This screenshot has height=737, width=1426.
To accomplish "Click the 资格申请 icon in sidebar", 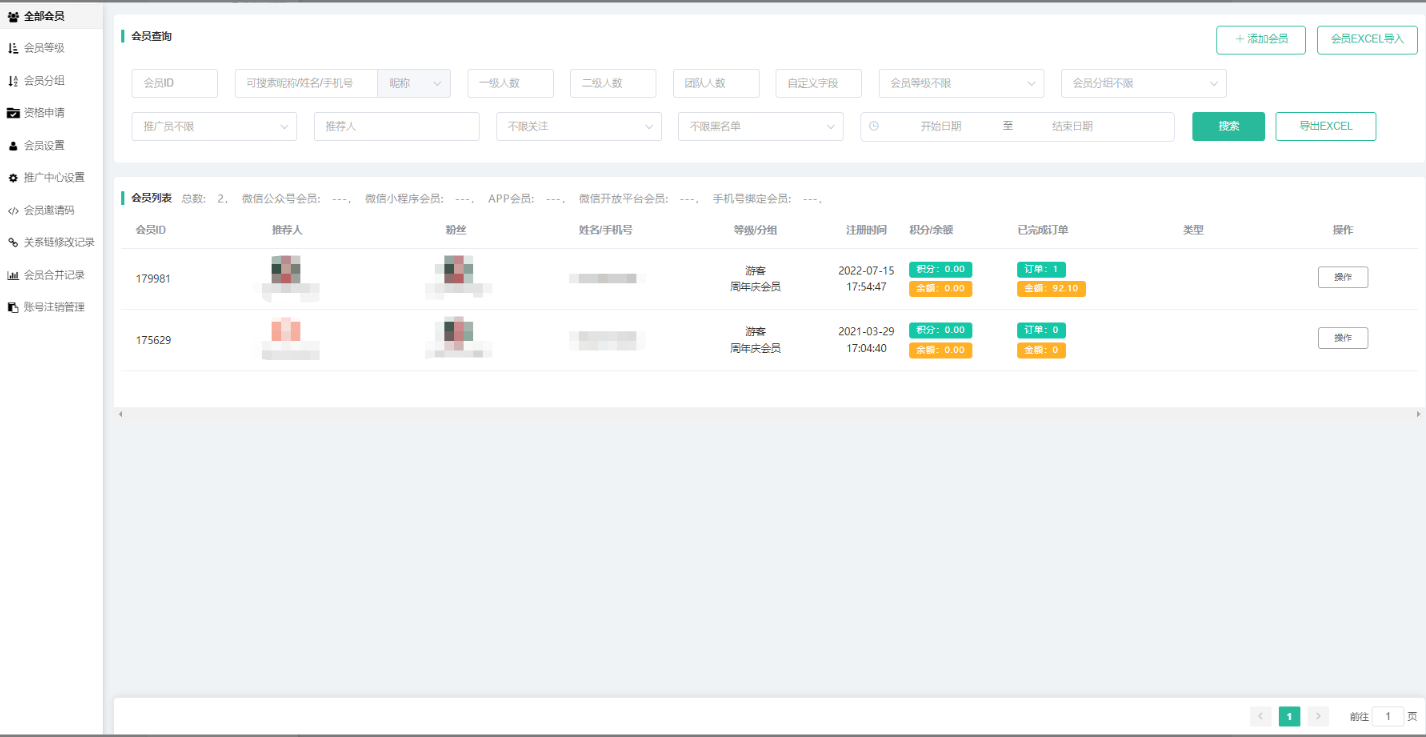I will coord(13,113).
